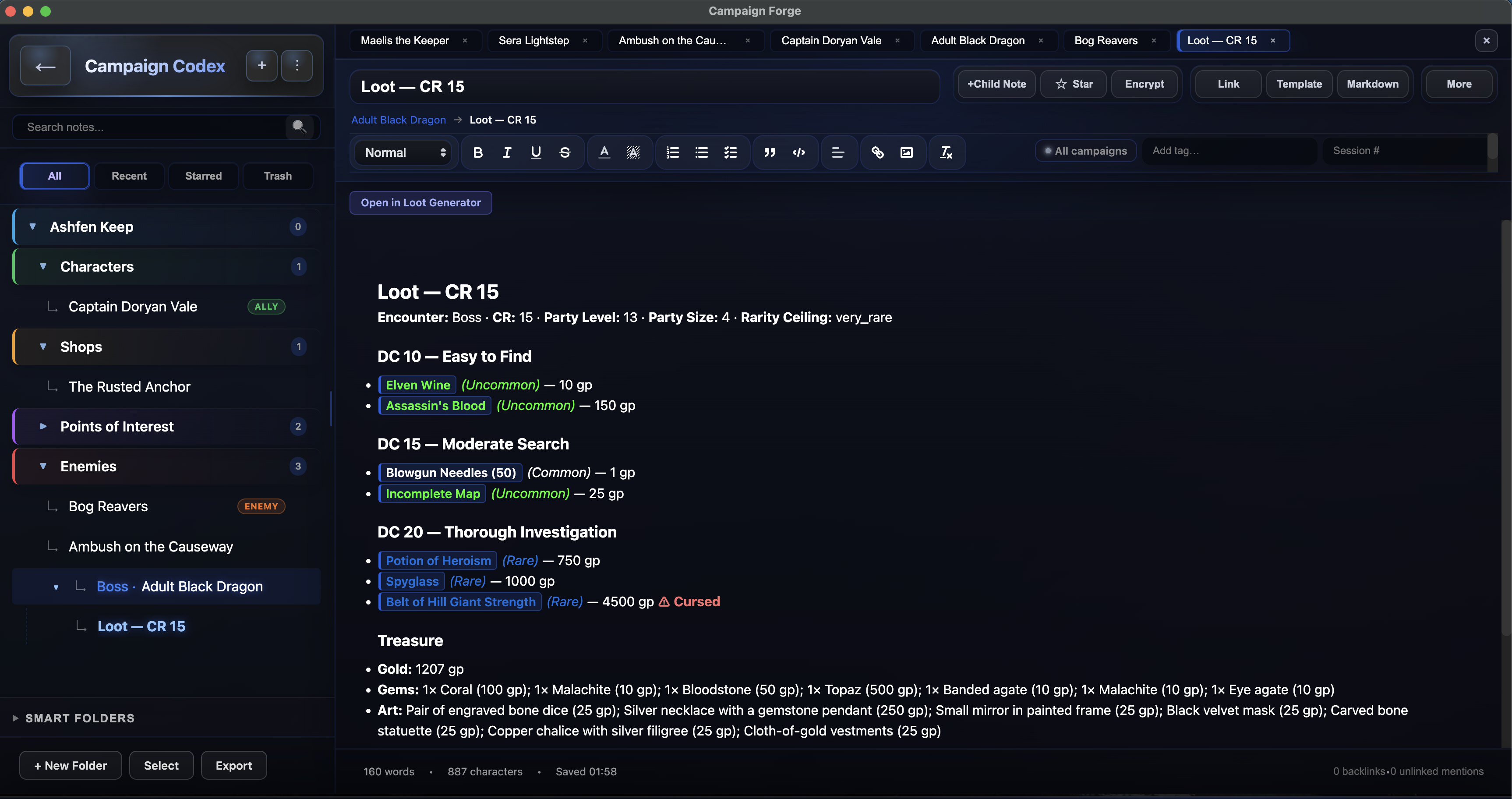Screen dimensions: 1512x799
Task: Collapse the Enemies folder
Action: [x=43, y=466]
